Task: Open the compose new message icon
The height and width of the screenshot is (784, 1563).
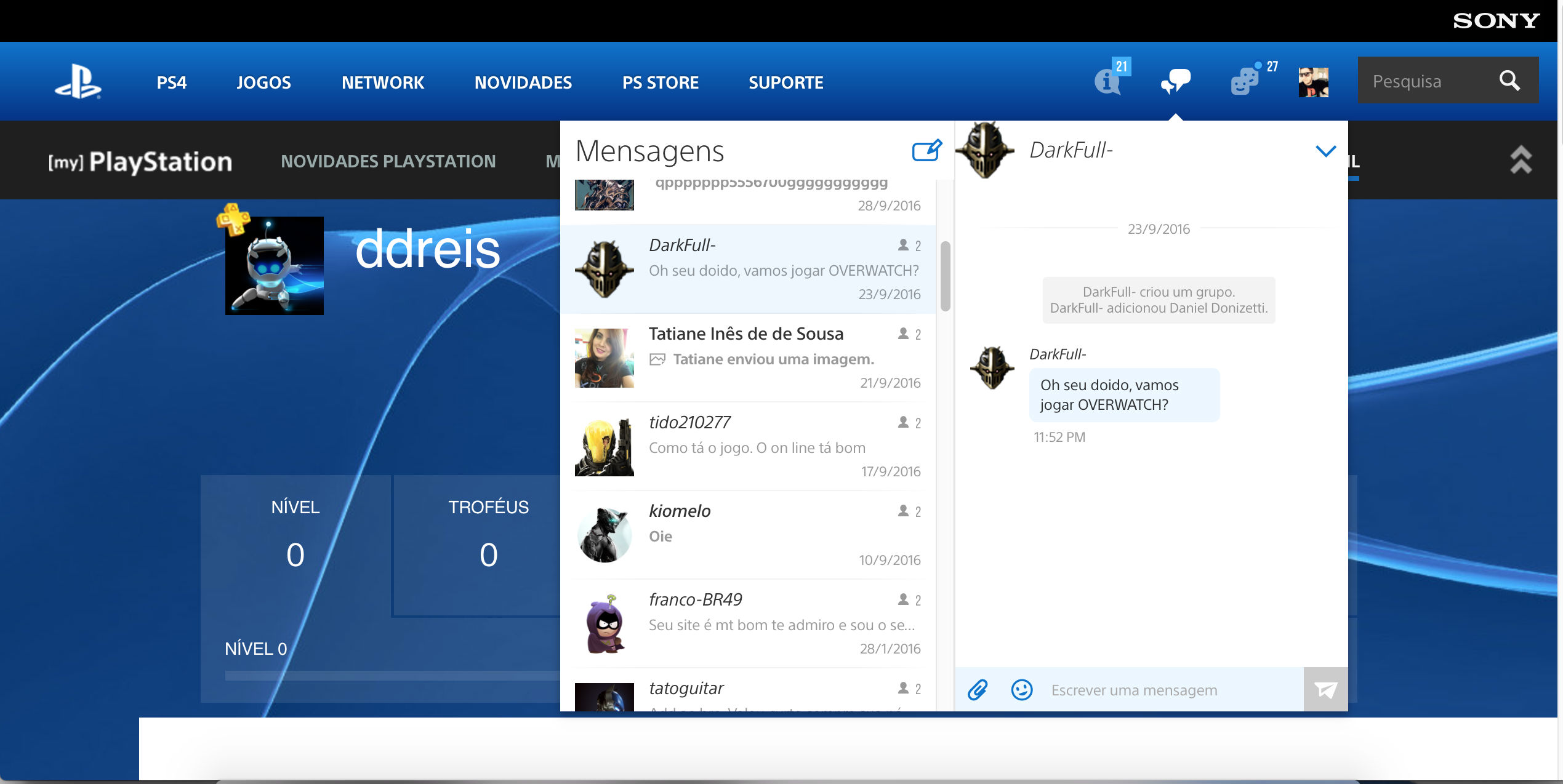Action: [x=925, y=151]
